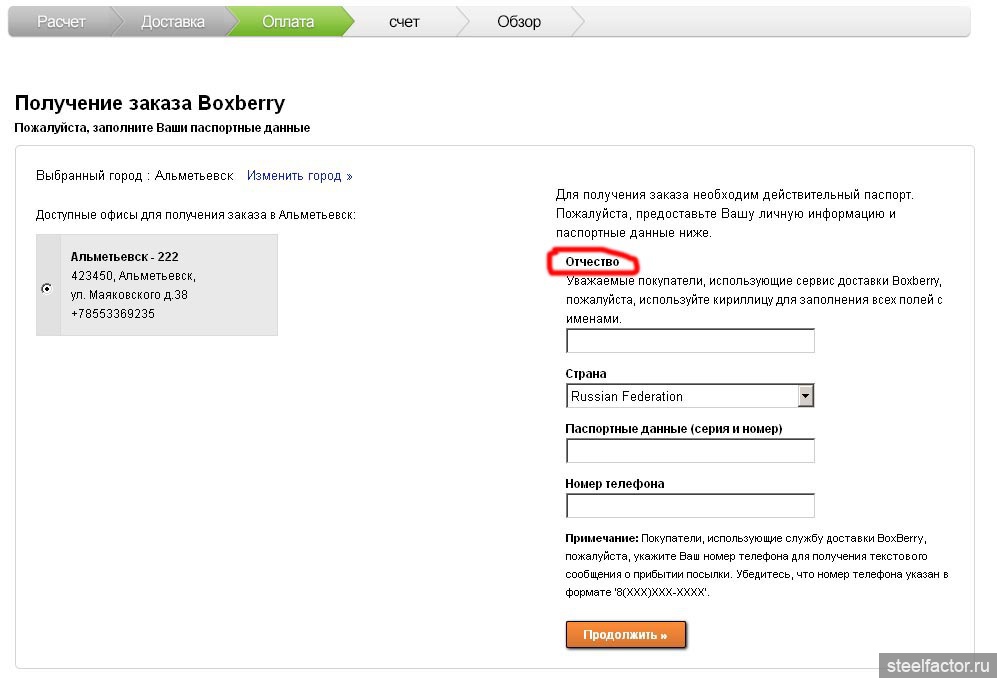This screenshot has width=997, height=678.
Task: Switch to the Доставка step tab
Action: pyautogui.click(x=172, y=21)
